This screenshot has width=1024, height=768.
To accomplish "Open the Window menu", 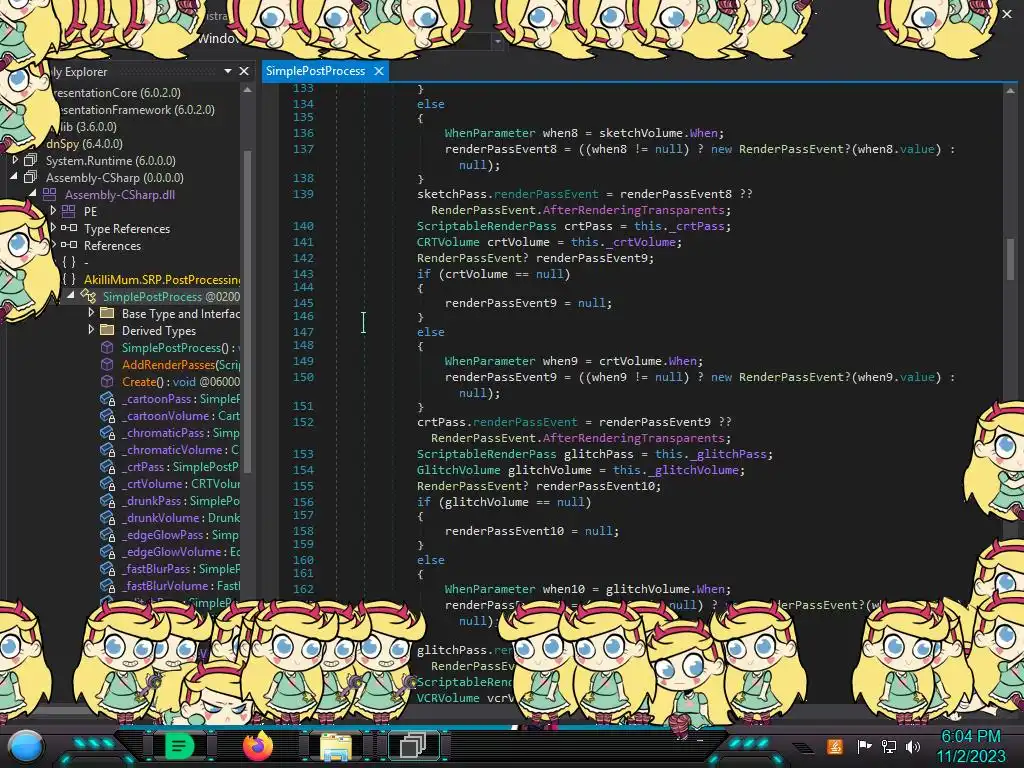I will point(218,39).
